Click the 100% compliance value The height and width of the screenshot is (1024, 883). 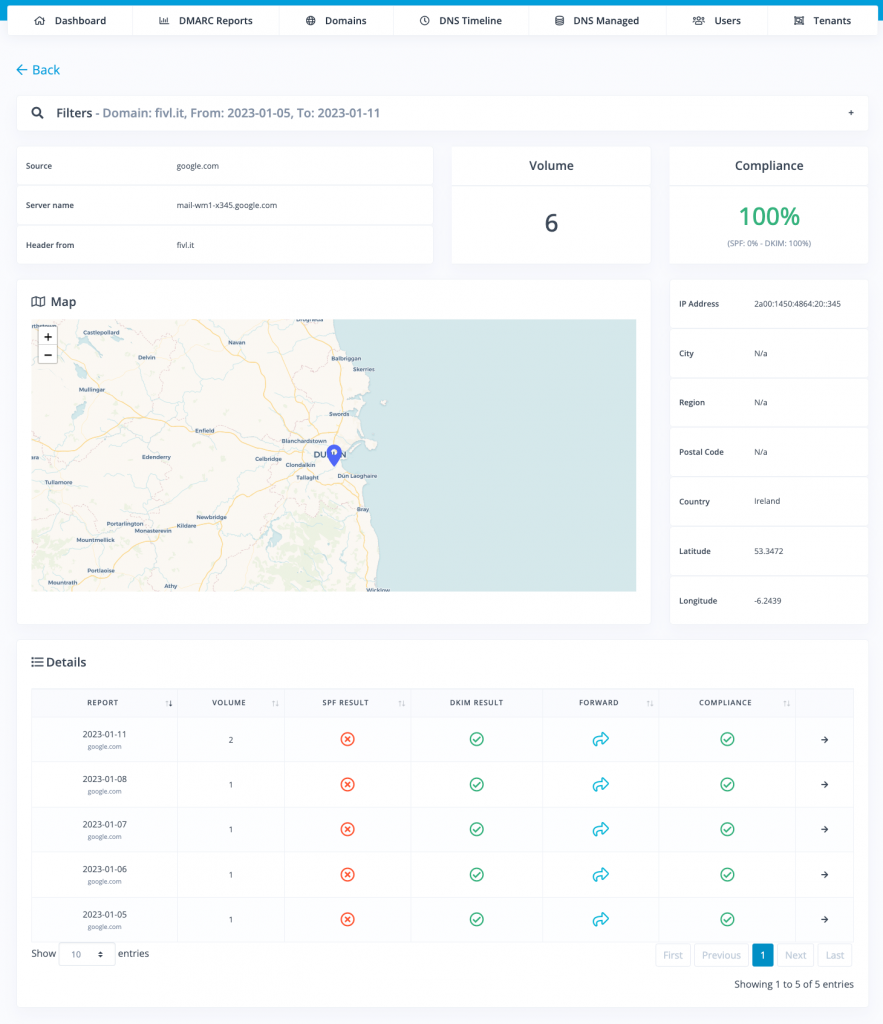pyautogui.click(x=769, y=217)
